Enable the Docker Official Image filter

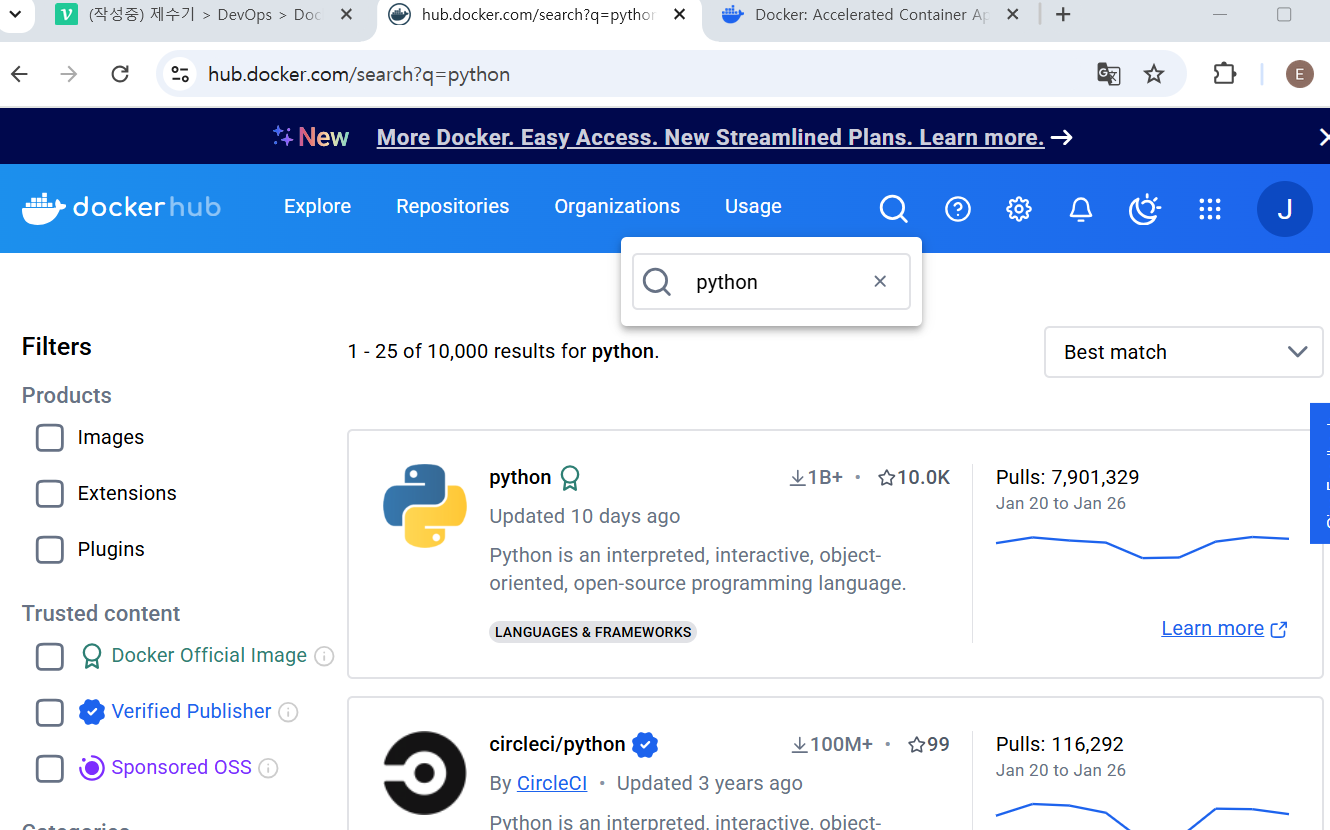click(x=50, y=656)
